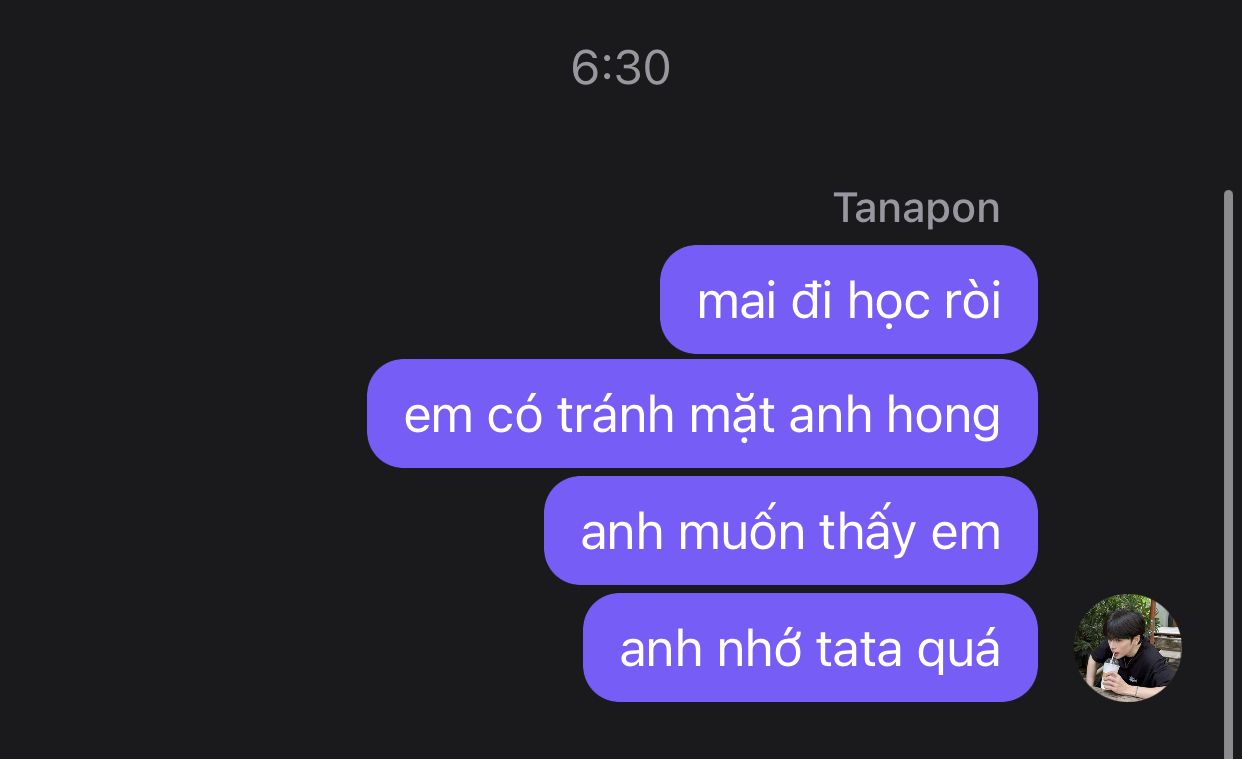
Task: Click the chat's vertical scrollbar
Action: (1229, 474)
